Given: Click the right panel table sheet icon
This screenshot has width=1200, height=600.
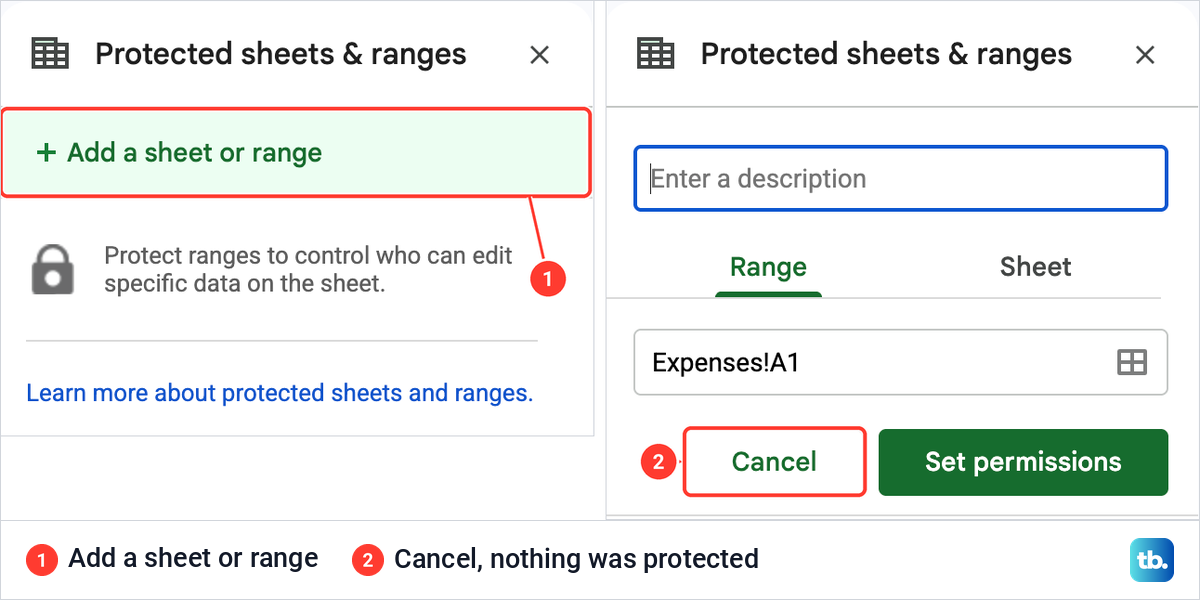Looking at the screenshot, I should click(656, 54).
